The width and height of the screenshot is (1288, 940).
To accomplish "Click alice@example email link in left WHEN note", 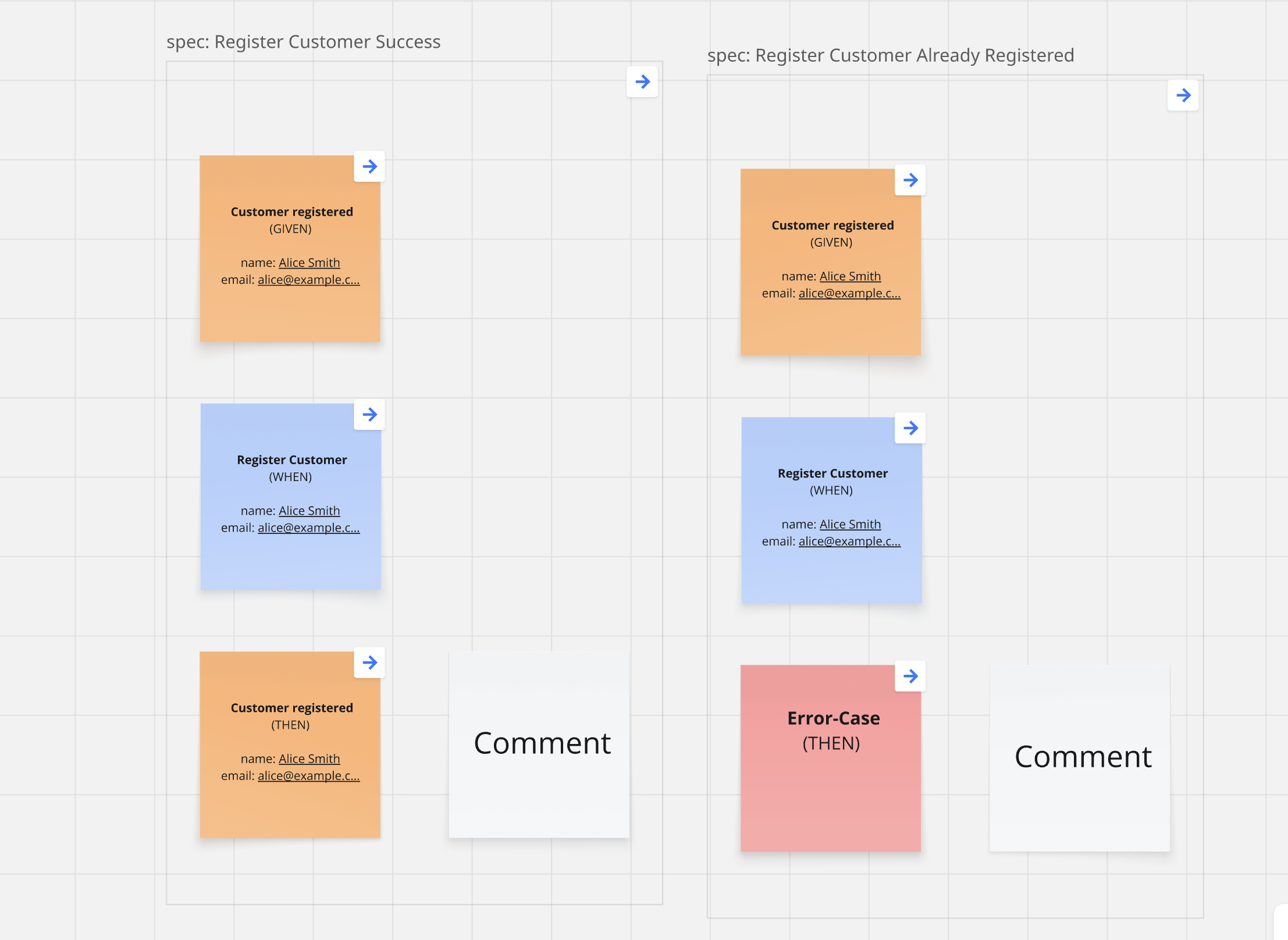I will click(308, 528).
